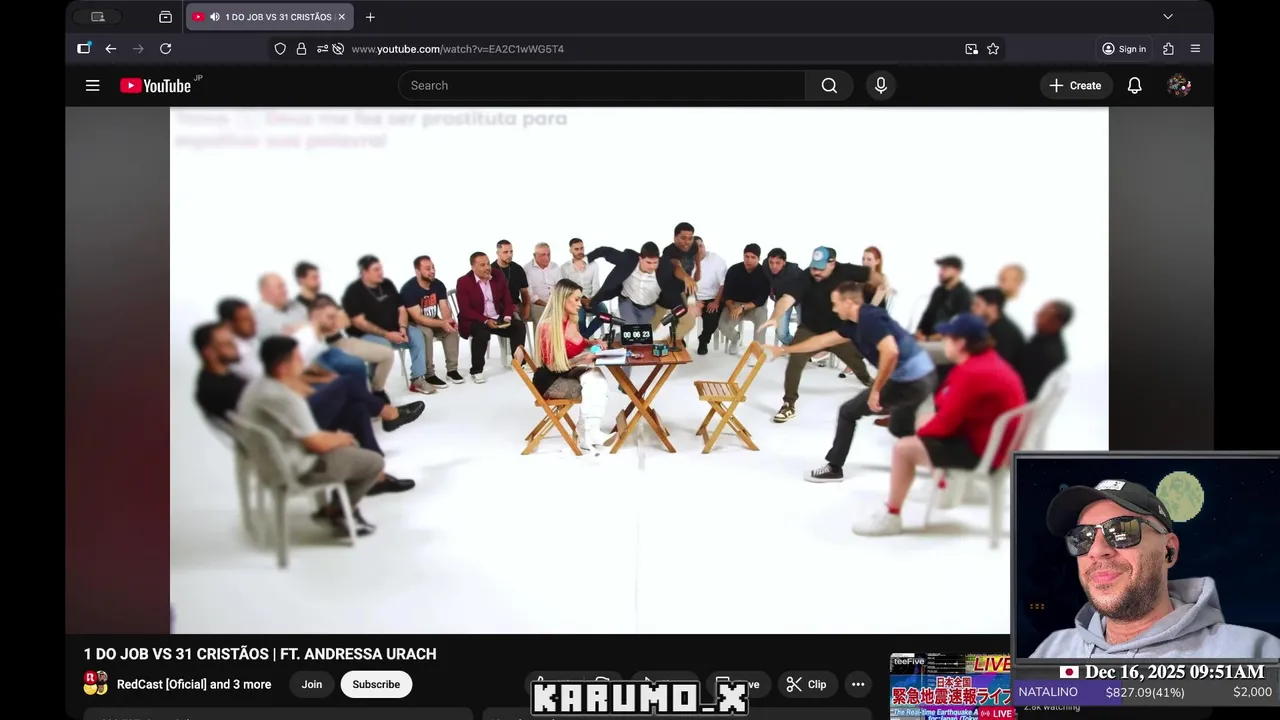Open the notifications bell

tap(1134, 86)
